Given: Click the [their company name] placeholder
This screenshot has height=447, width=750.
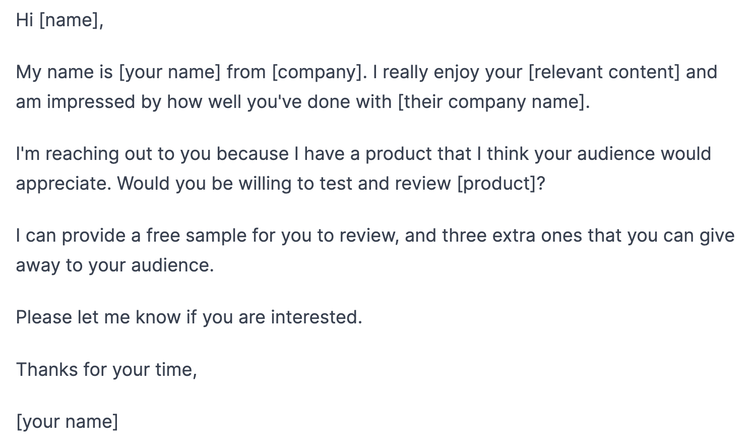Looking at the screenshot, I should (x=494, y=102).
